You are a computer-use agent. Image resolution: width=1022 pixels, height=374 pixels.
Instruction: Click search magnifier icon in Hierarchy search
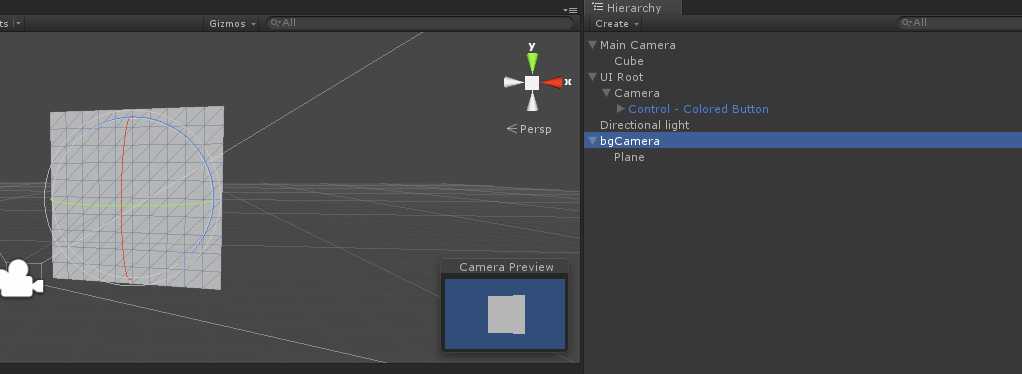[906, 23]
